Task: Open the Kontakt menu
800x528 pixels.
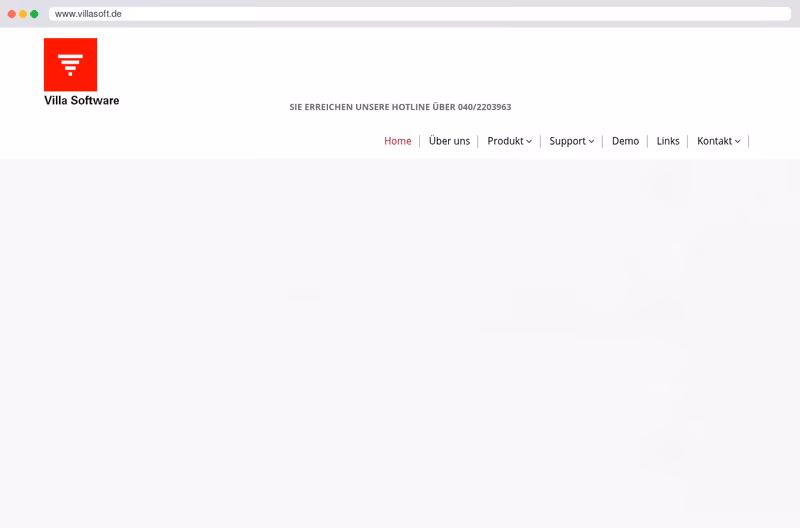Action: [x=714, y=141]
